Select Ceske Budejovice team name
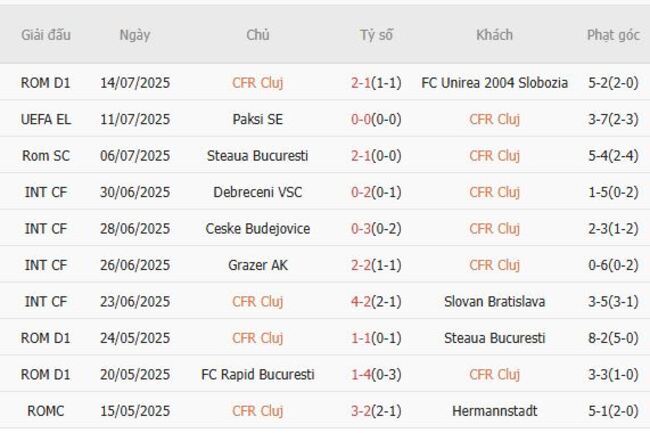The width and height of the screenshot is (650, 433). [258, 228]
